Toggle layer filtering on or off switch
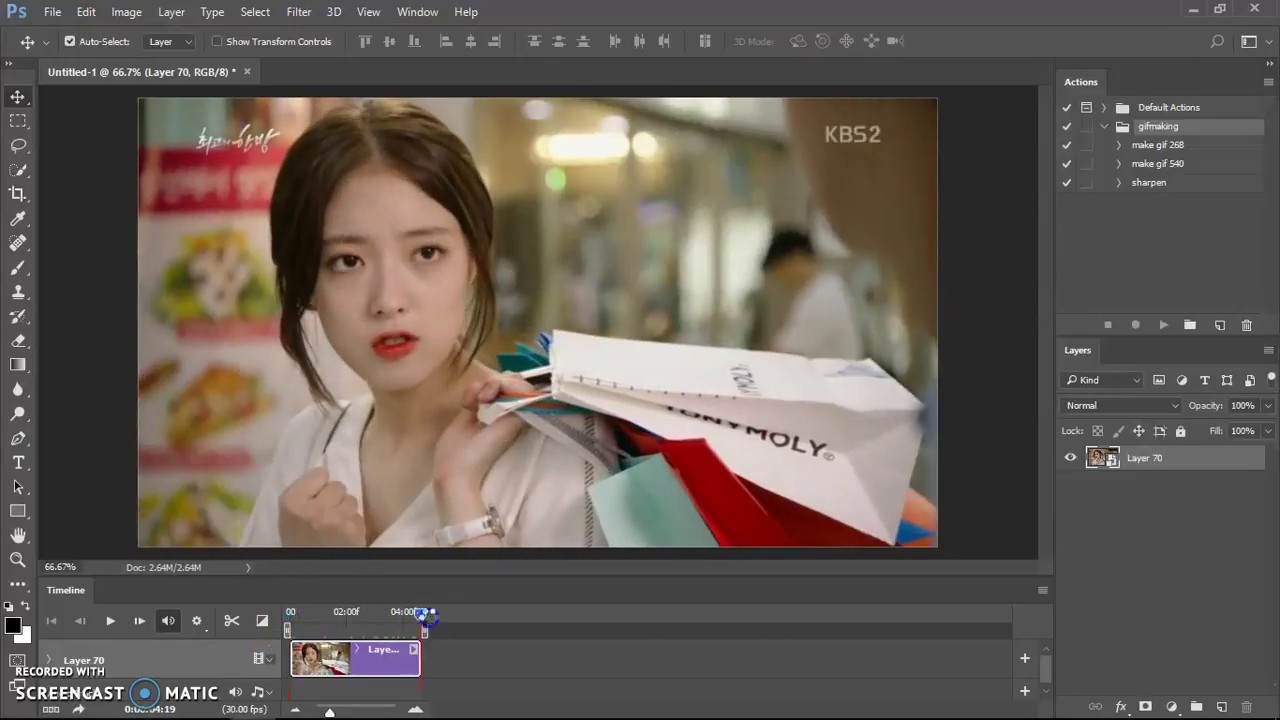The image size is (1280, 720). [x=1271, y=378]
